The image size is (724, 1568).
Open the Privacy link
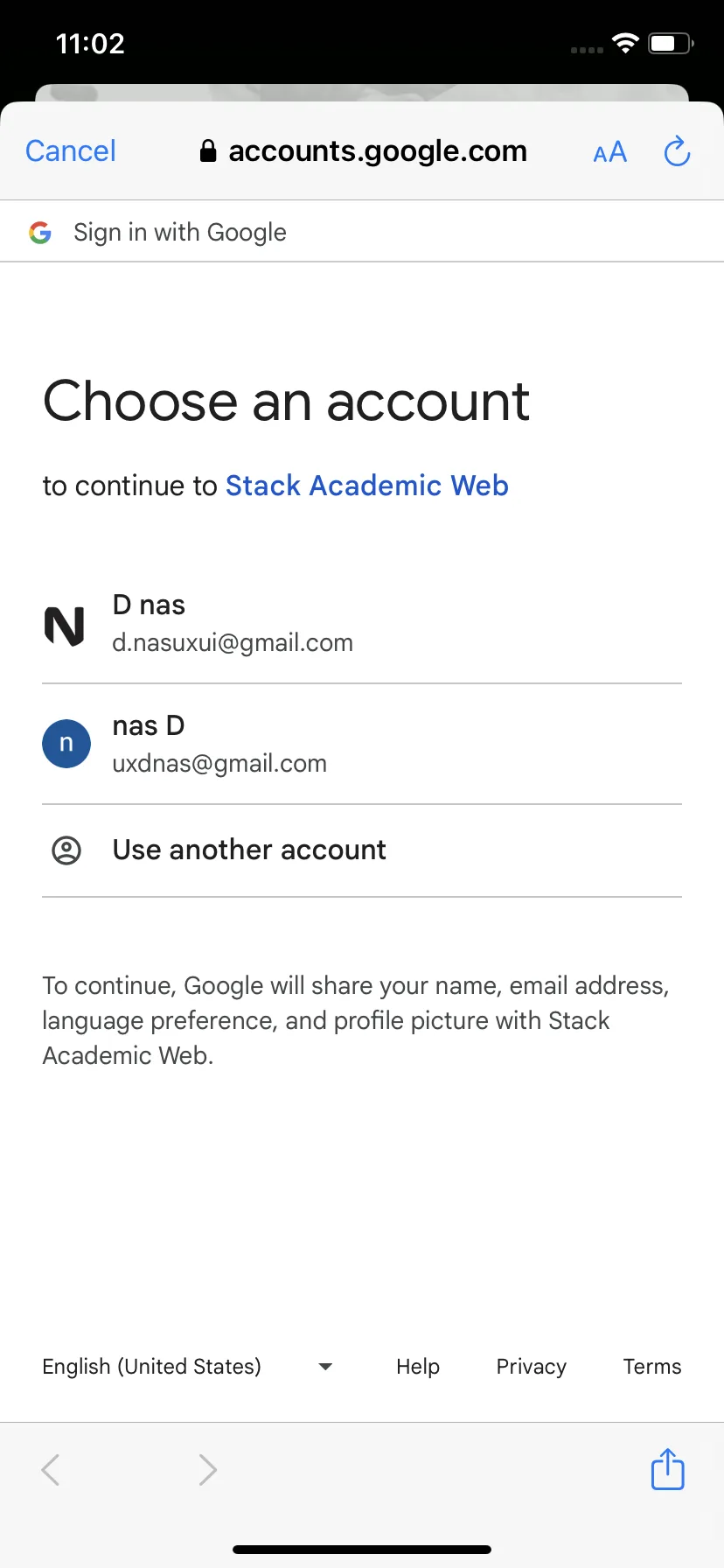[x=532, y=1367]
